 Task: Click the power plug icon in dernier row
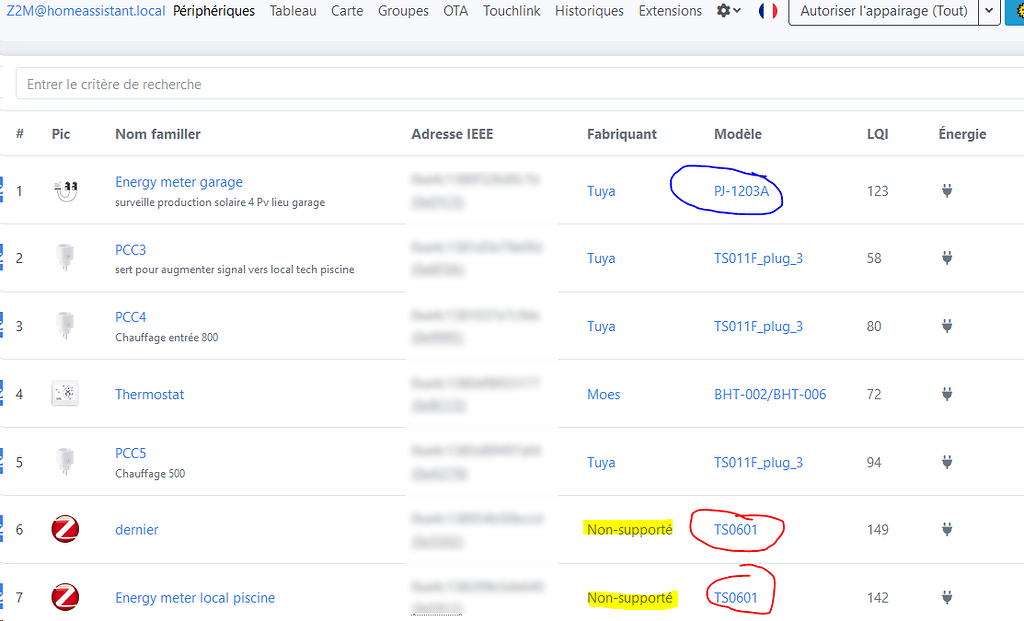[947, 530]
